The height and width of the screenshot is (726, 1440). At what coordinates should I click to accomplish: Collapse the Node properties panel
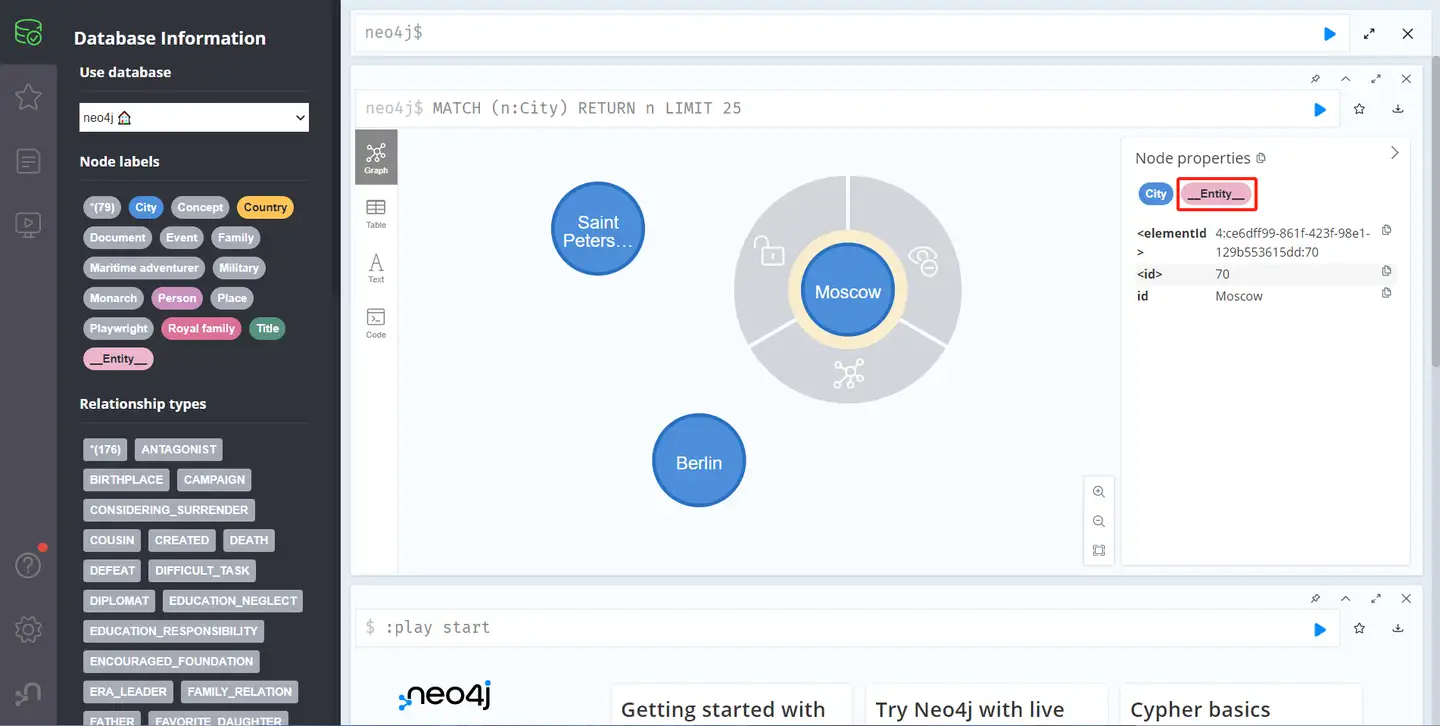tap(1395, 153)
